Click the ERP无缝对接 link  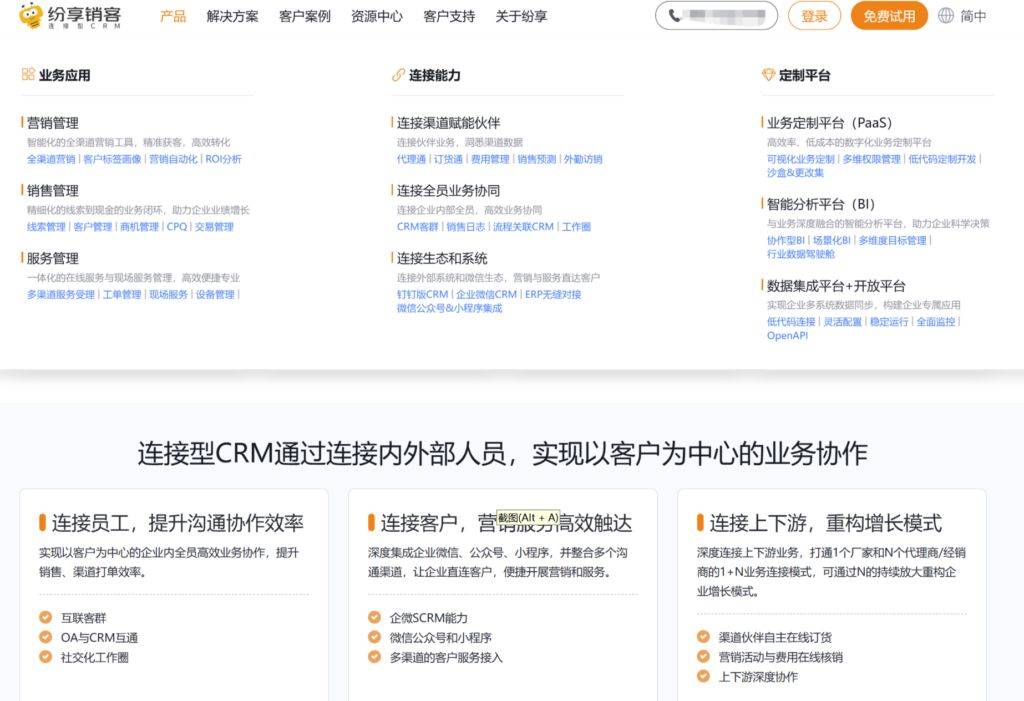[553, 295]
